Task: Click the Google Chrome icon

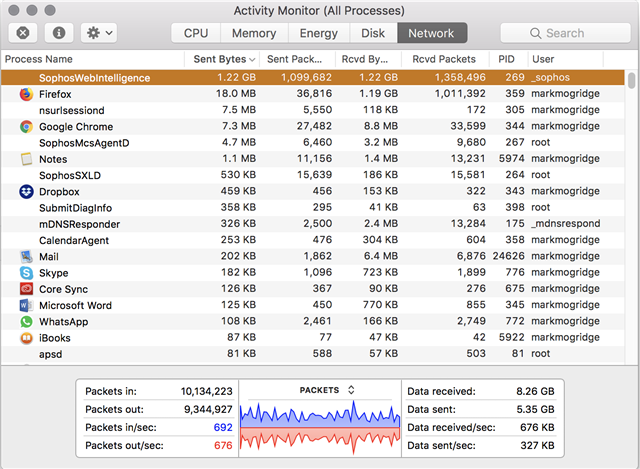Action: click(x=26, y=127)
